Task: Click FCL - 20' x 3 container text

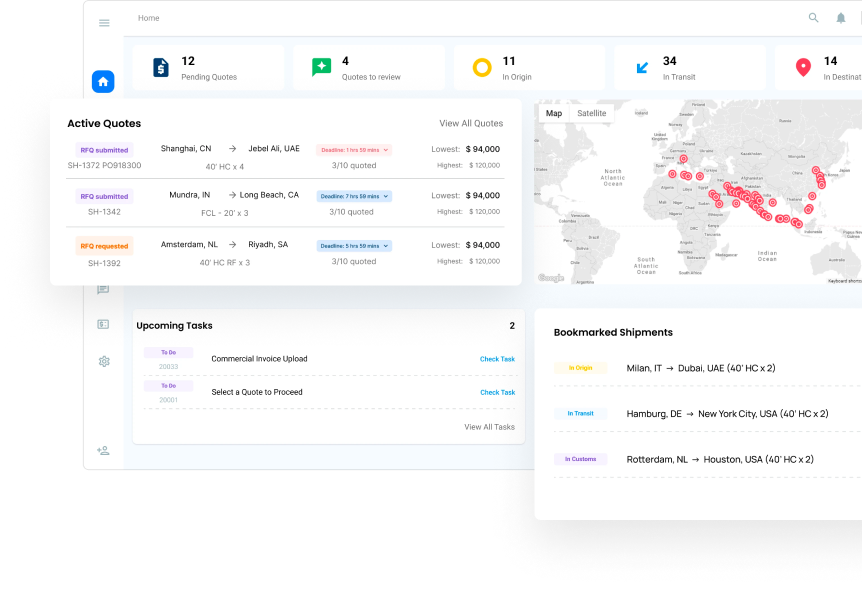Action: pyautogui.click(x=224, y=213)
